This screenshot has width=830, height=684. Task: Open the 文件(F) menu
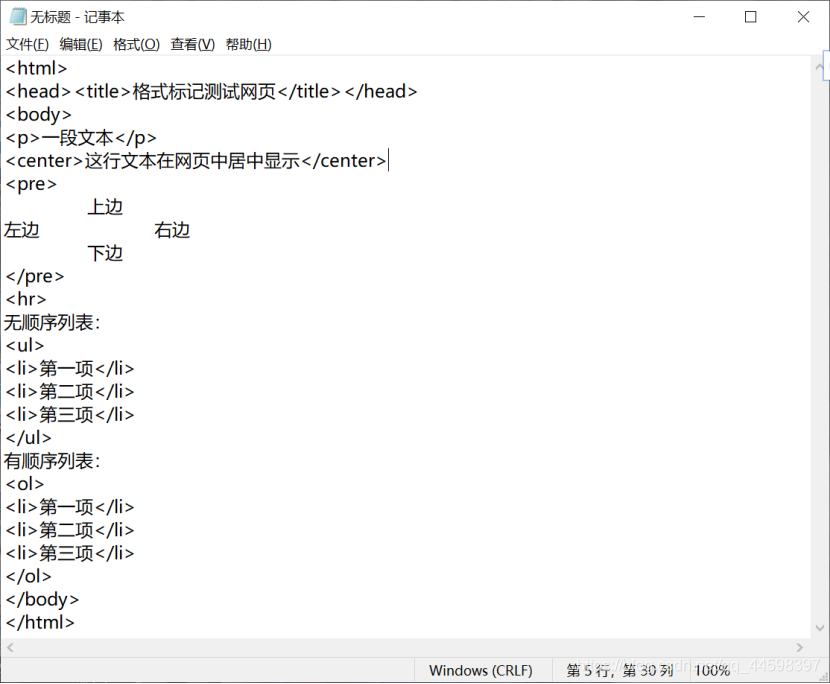[x=25, y=44]
